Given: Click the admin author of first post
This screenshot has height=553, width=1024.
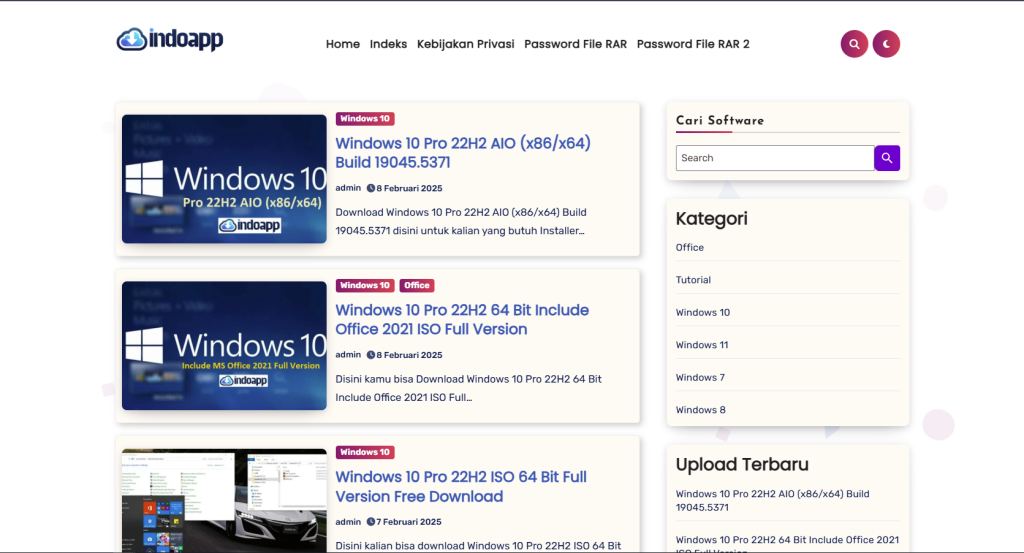Looking at the screenshot, I should [x=348, y=188].
